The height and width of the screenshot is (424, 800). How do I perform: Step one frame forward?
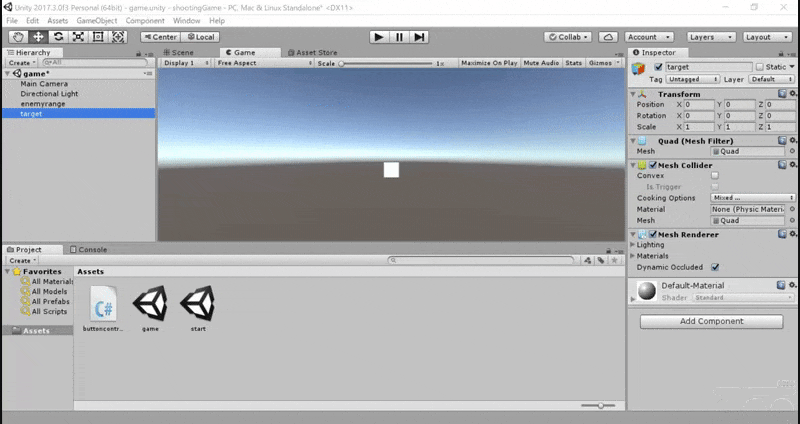coord(419,37)
